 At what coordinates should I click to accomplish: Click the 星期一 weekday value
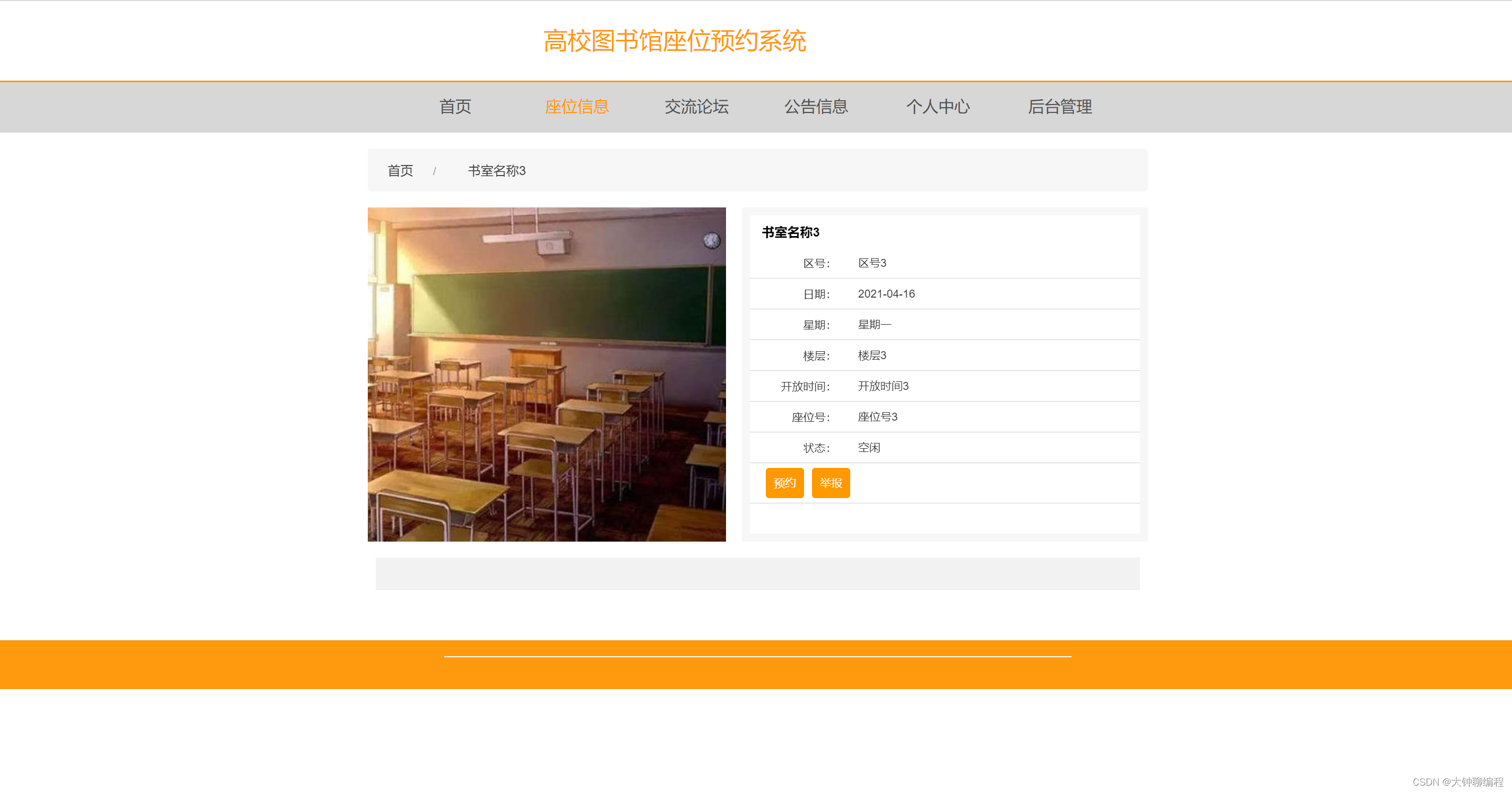874,325
